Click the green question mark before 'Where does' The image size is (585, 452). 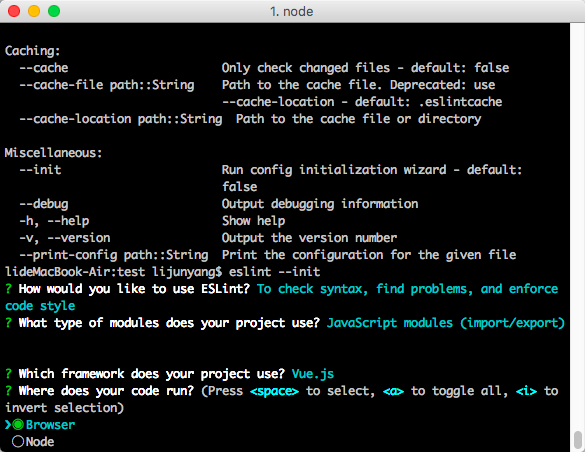9,391
